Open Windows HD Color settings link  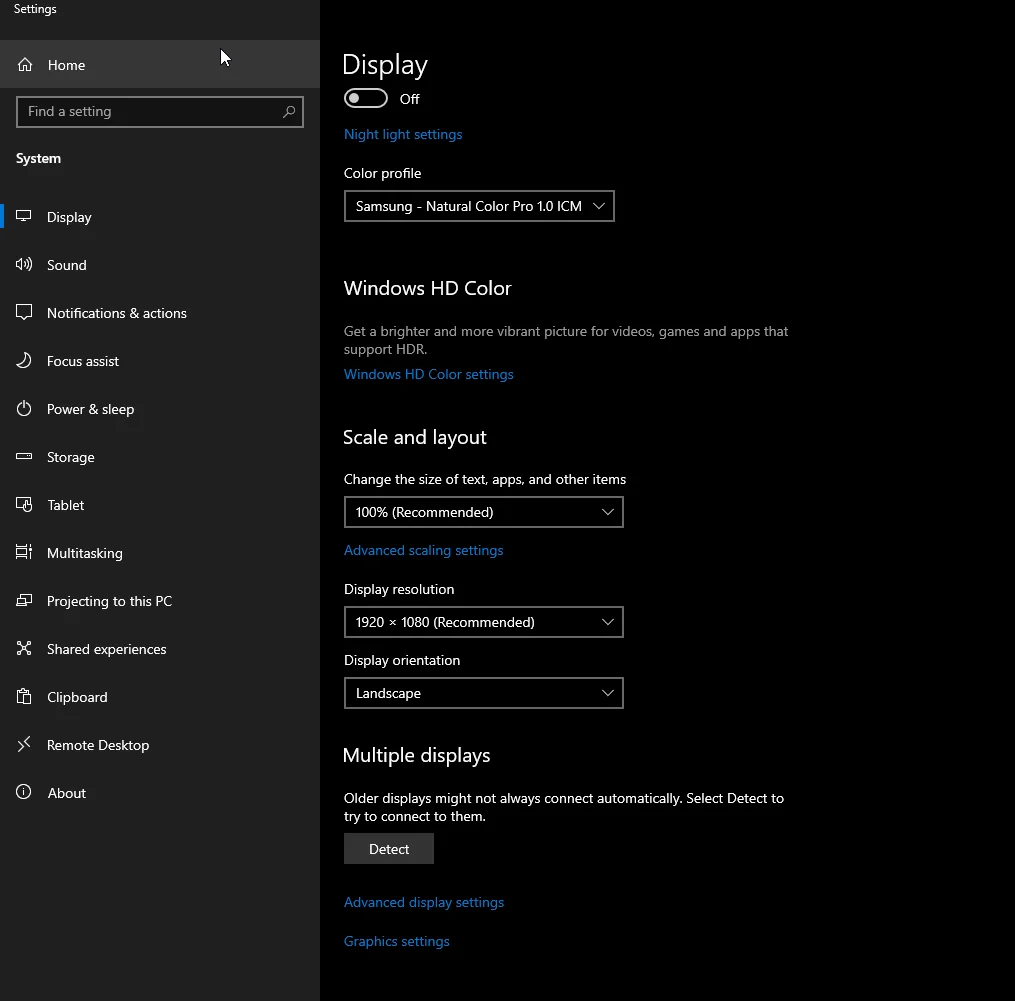click(x=429, y=374)
